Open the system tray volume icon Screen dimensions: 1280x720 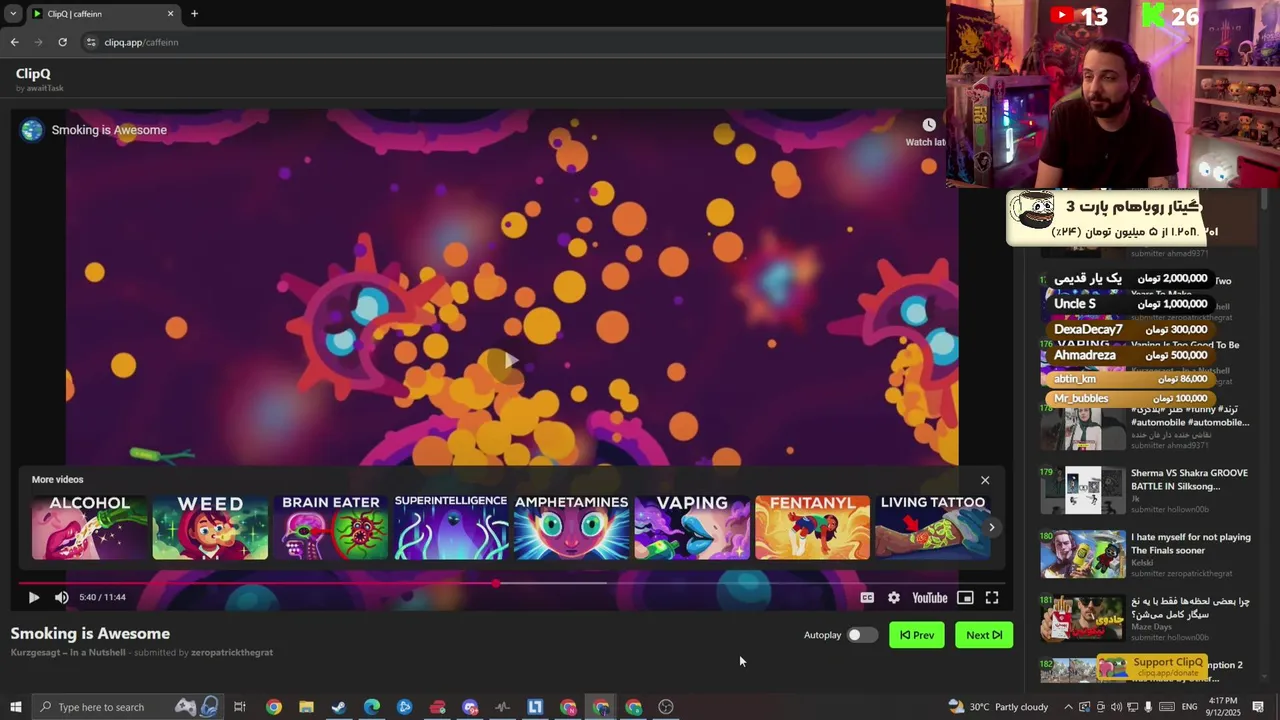coord(1116,707)
